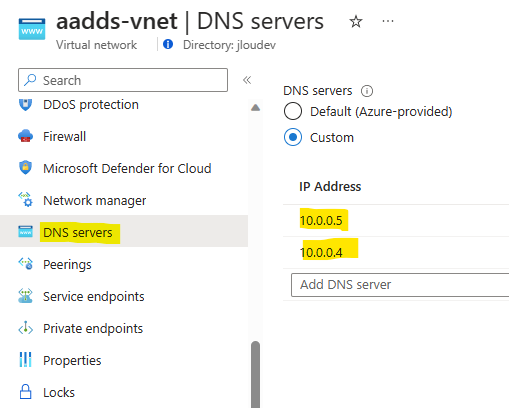Click the DNS servers menu icon
Screen dimensions: 509x408
[25, 231]
